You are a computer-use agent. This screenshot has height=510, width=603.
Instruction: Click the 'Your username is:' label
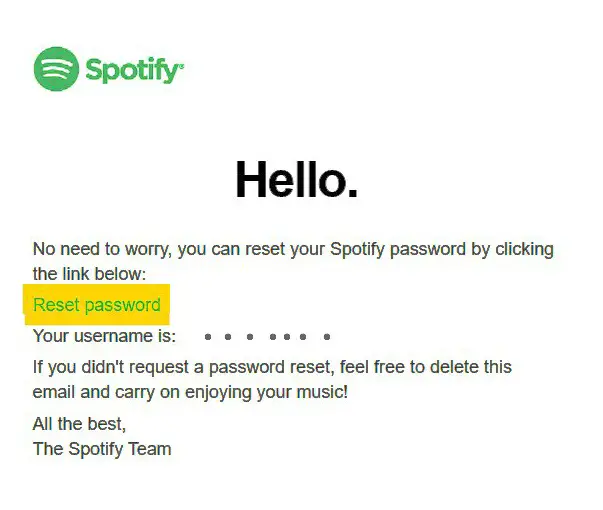point(104,336)
